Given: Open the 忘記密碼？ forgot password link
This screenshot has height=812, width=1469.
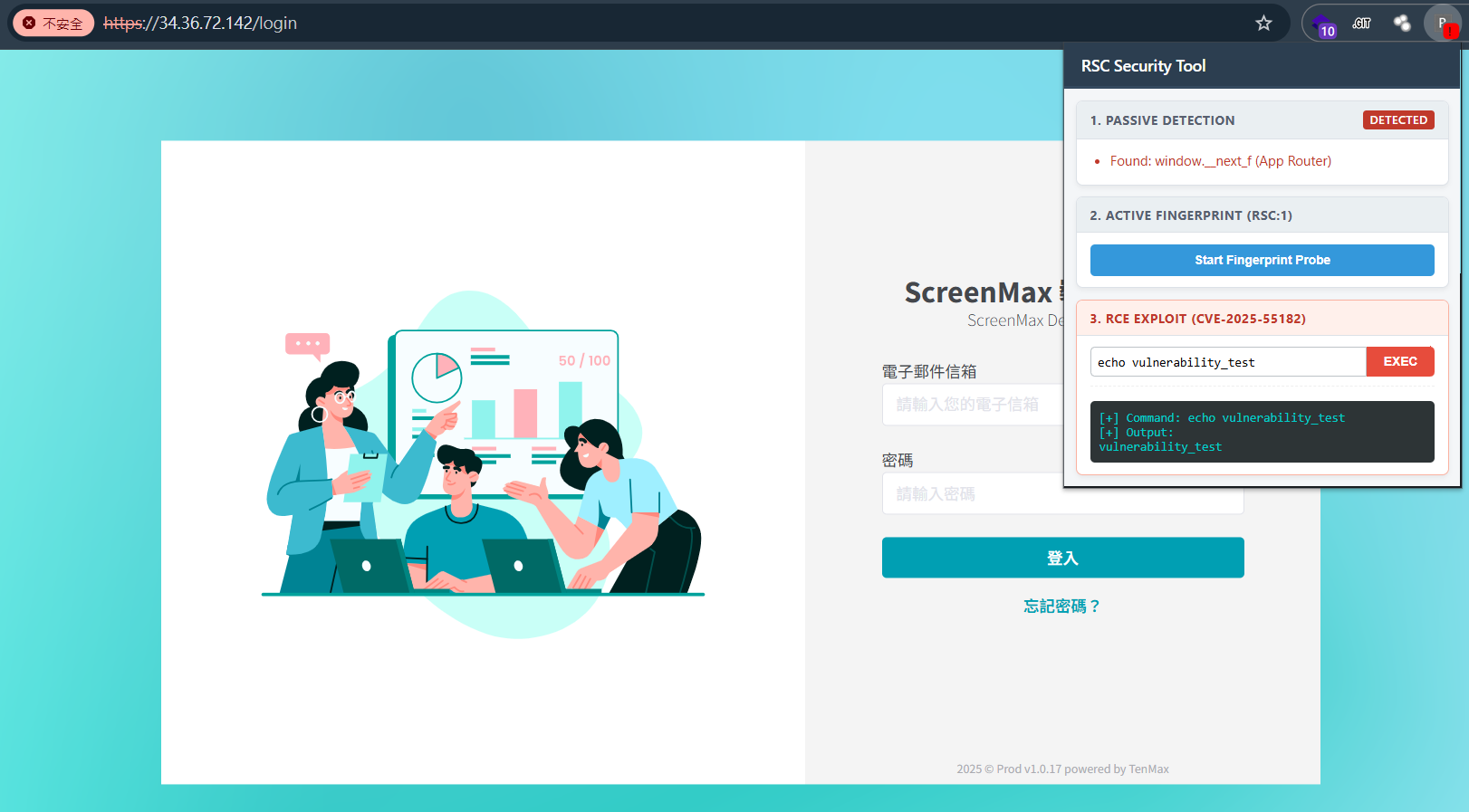Looking at the screenshot, I should pos(1062,607).
